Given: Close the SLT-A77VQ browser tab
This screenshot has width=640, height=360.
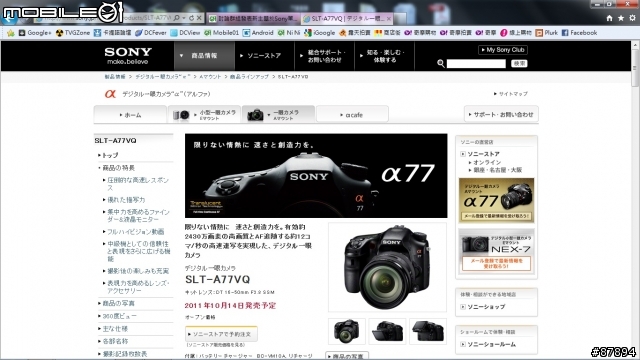Looking at the screenshot, I should (x=389, y=18).
